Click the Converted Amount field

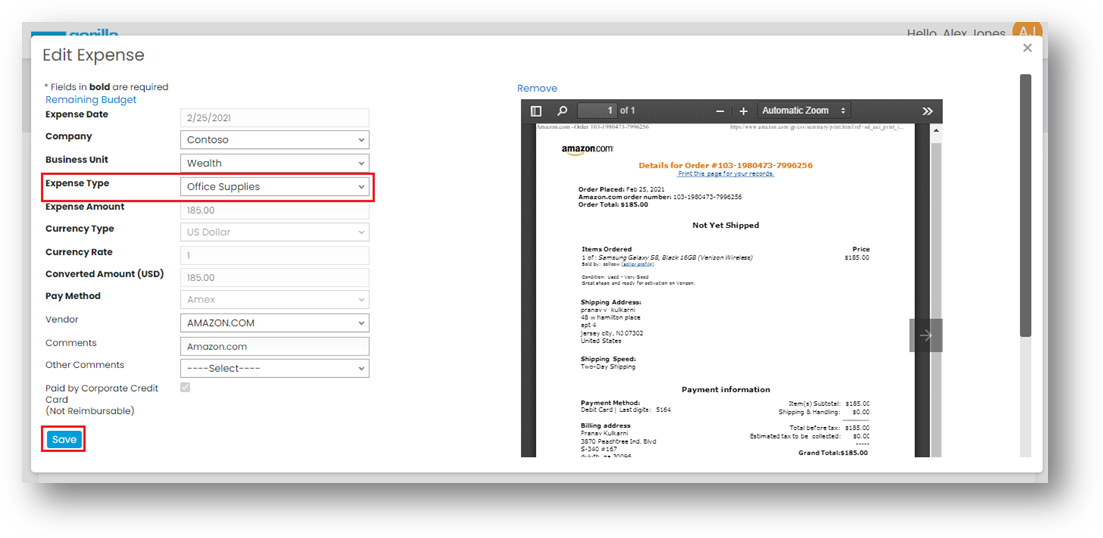[274, 277]
